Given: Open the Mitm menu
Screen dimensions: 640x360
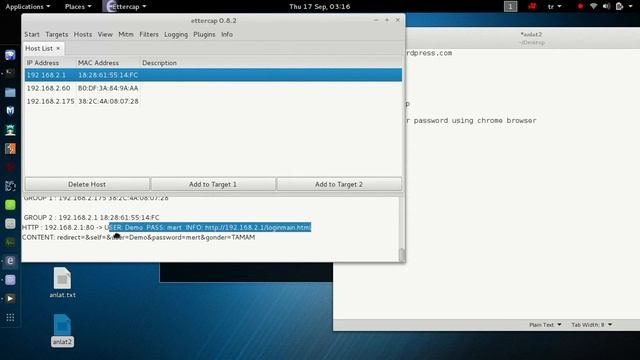Looking at the screenshot, I should click(x=126, y=34).
